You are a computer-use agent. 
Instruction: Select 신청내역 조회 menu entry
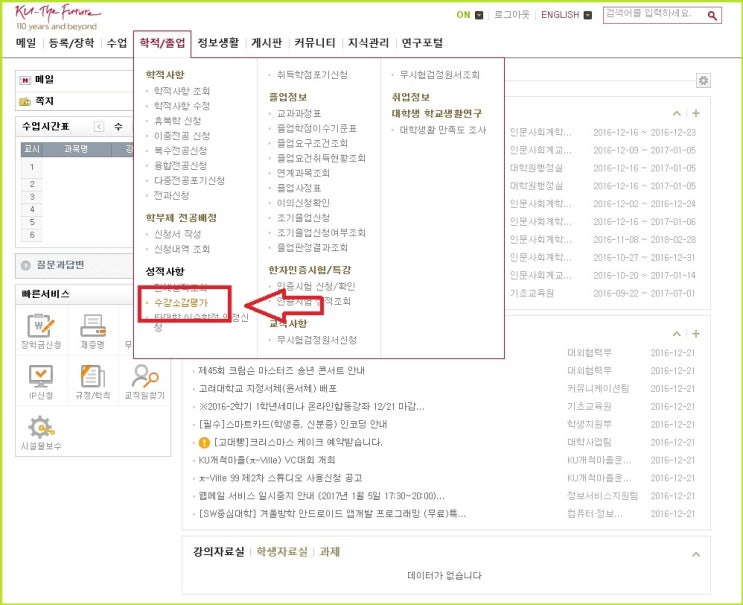[x=182, y=249]
